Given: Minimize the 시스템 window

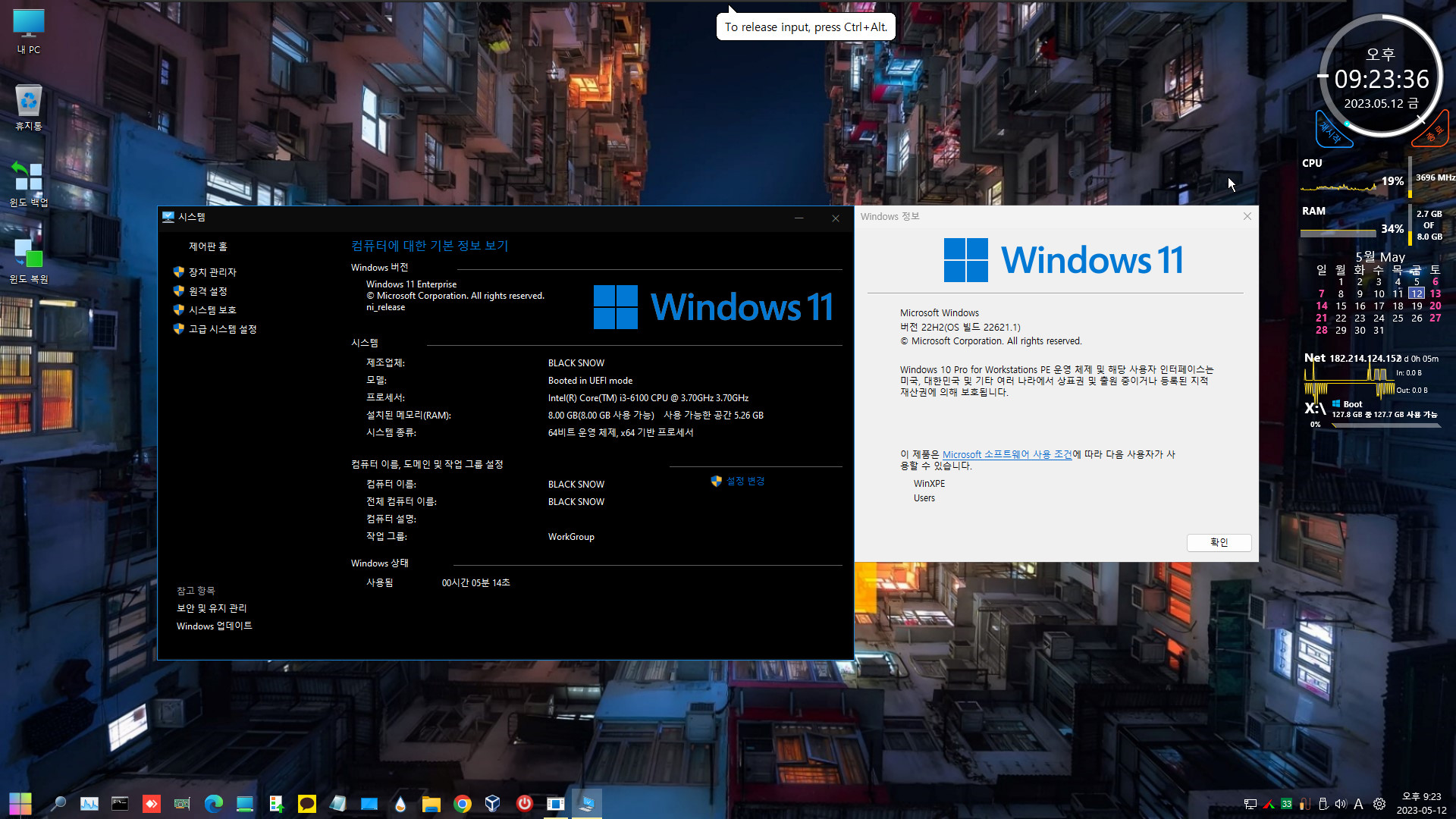Looking at the screenshot, I should point(799,218).
